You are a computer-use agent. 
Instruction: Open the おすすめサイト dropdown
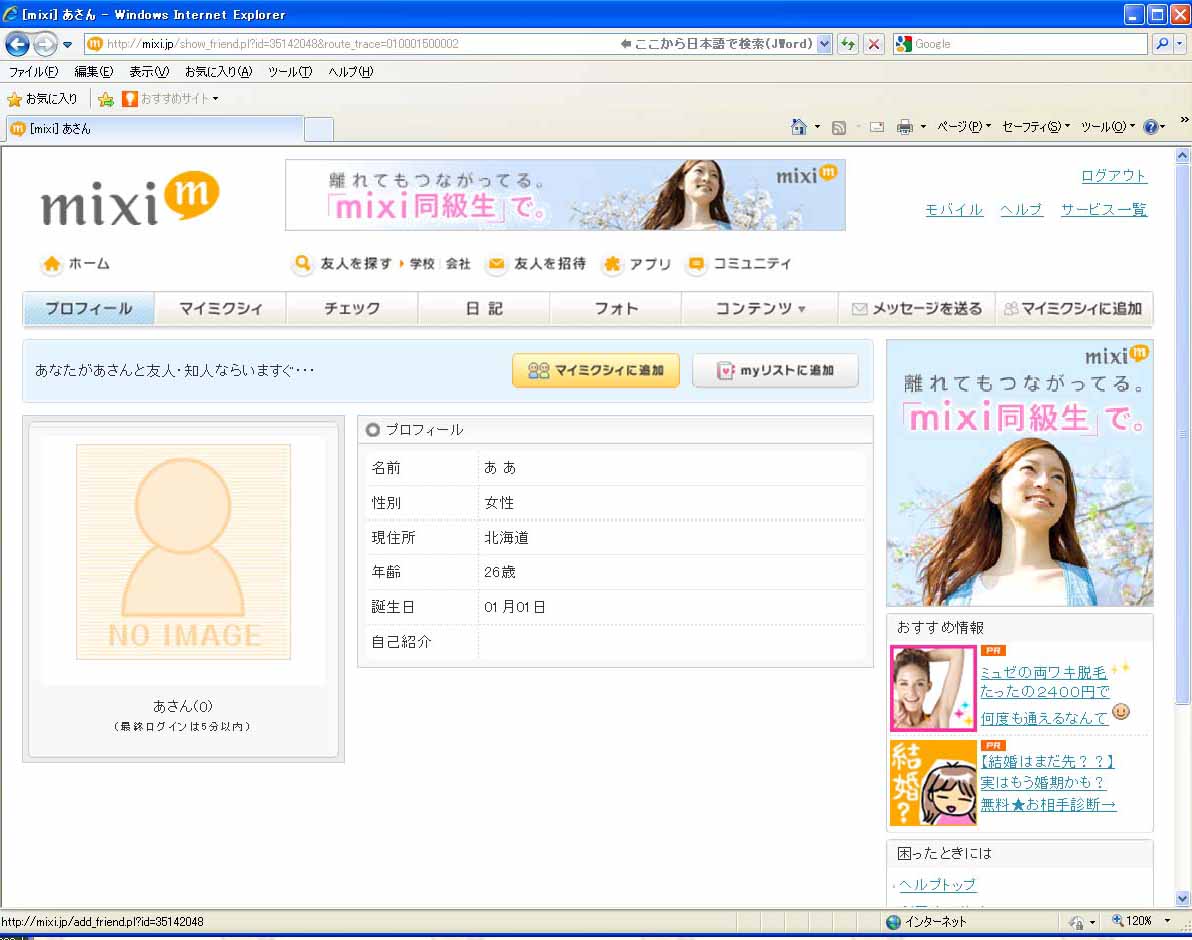pyautogui.click(x=170, y=99)
